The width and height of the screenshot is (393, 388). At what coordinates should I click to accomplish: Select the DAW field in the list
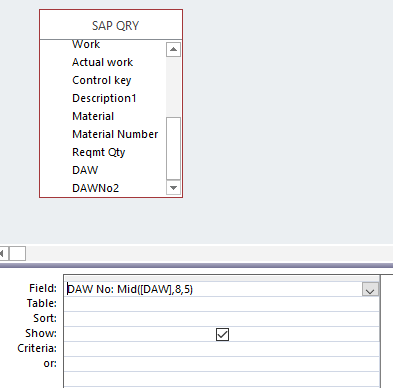[85, 170]
